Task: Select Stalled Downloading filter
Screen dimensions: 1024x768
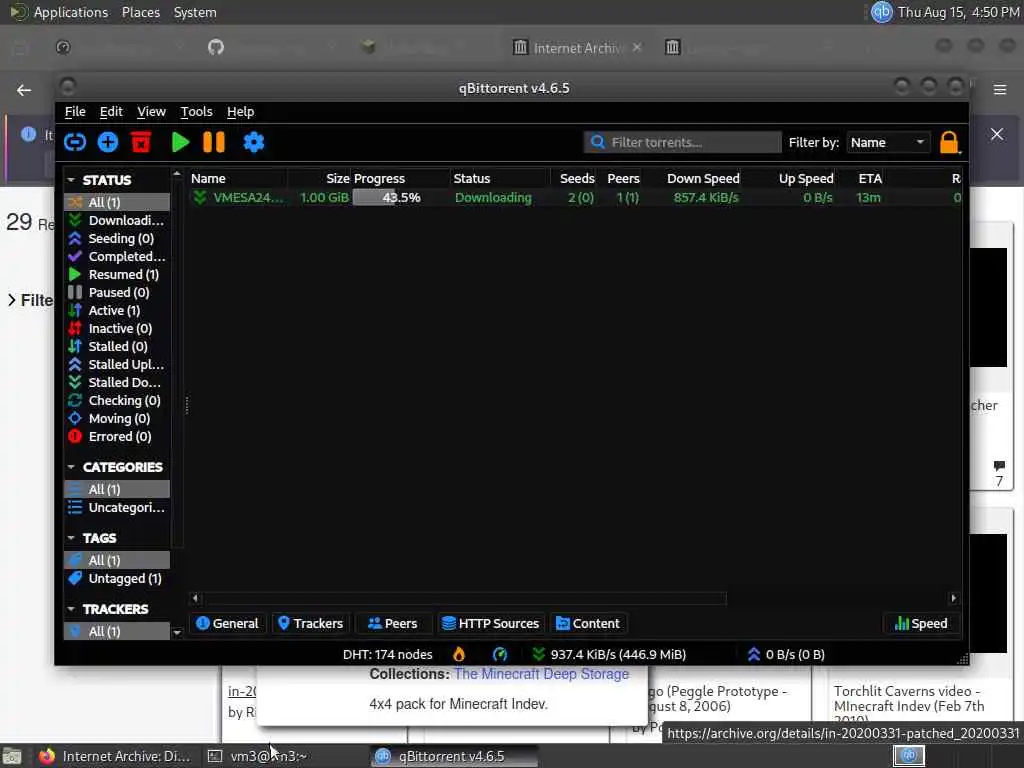Action: pos(117,382)
